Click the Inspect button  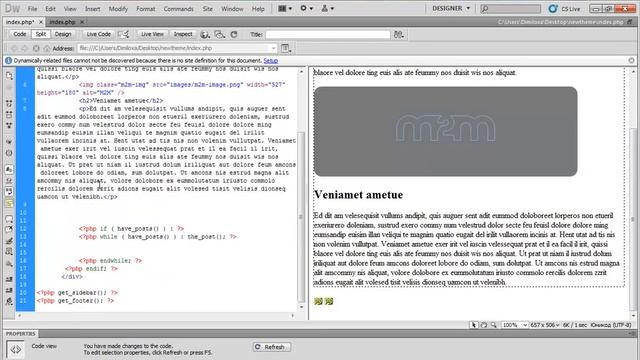click(x=183, y=34)
